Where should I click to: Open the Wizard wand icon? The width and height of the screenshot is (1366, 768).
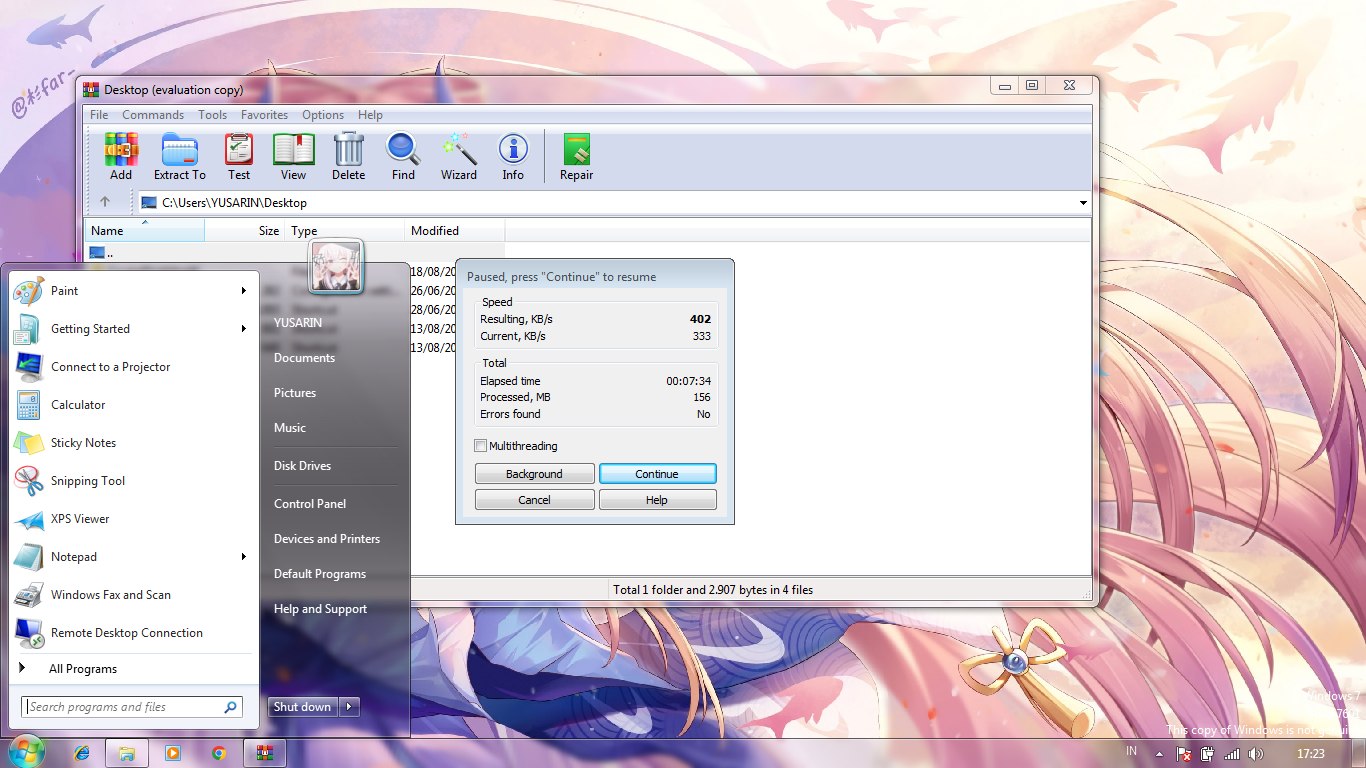coord(459,150)
